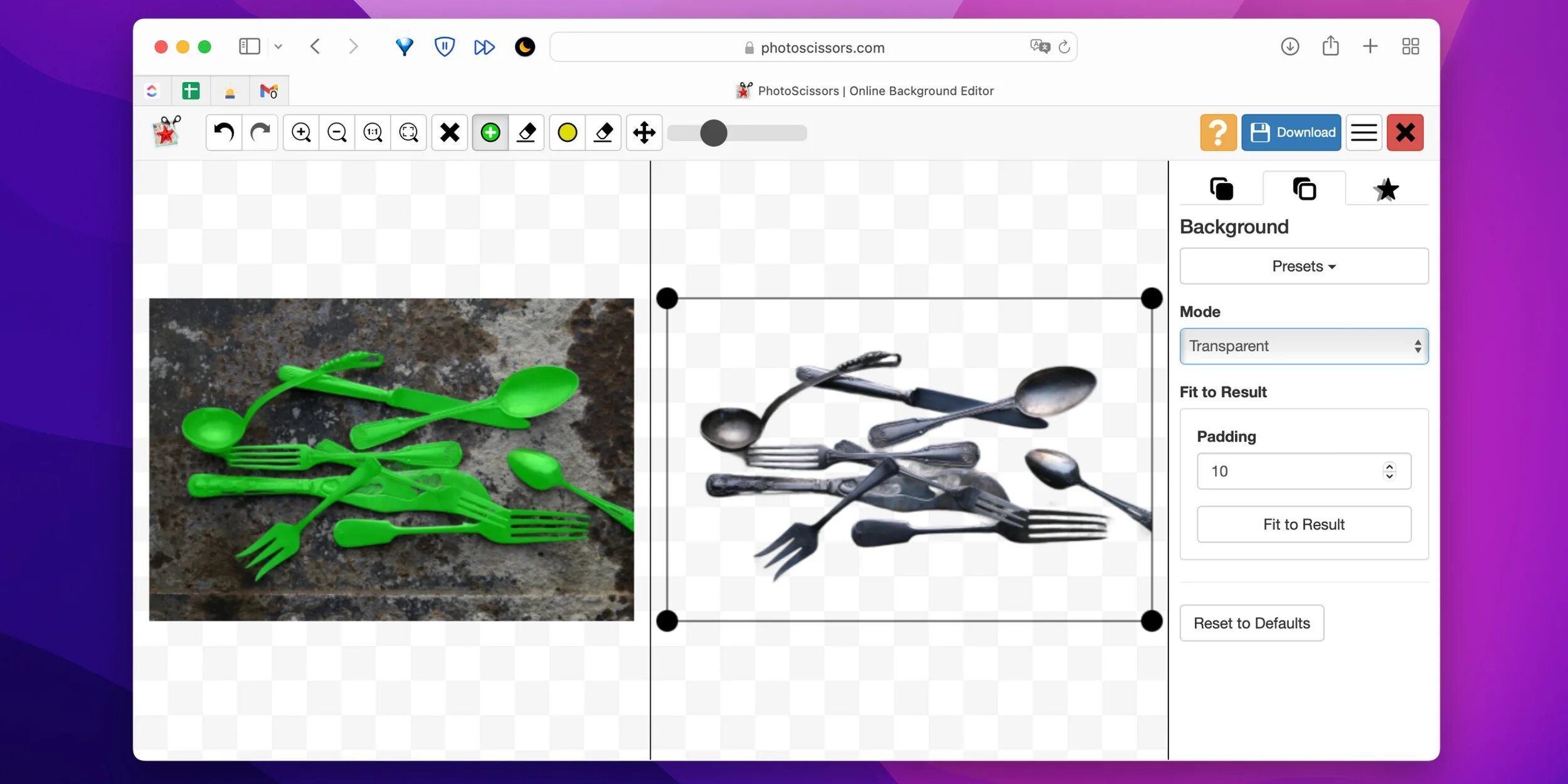Open the hamburger menu in the toolbar
Viewport: 1568px width, 784px height.
coord(1364,132)
